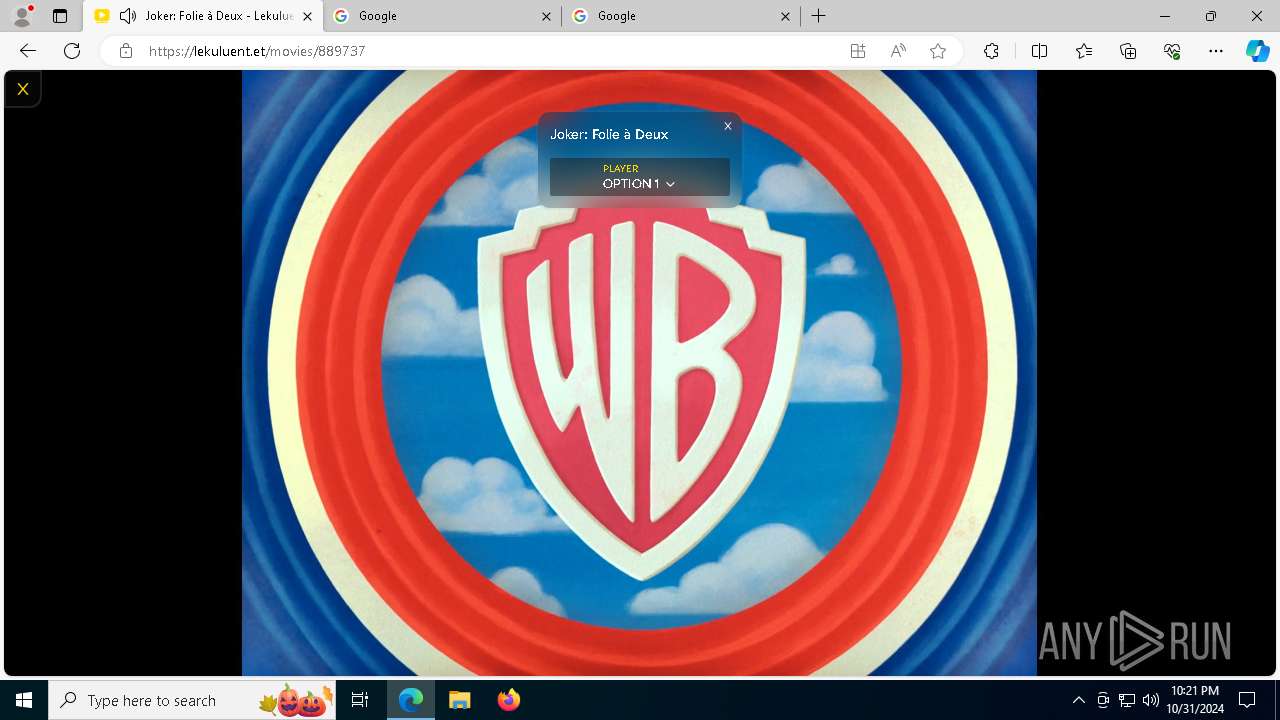Open File Explorer from taskbar
The height and width of the screenshot is (720, 1280).
[x=460, y=700]
